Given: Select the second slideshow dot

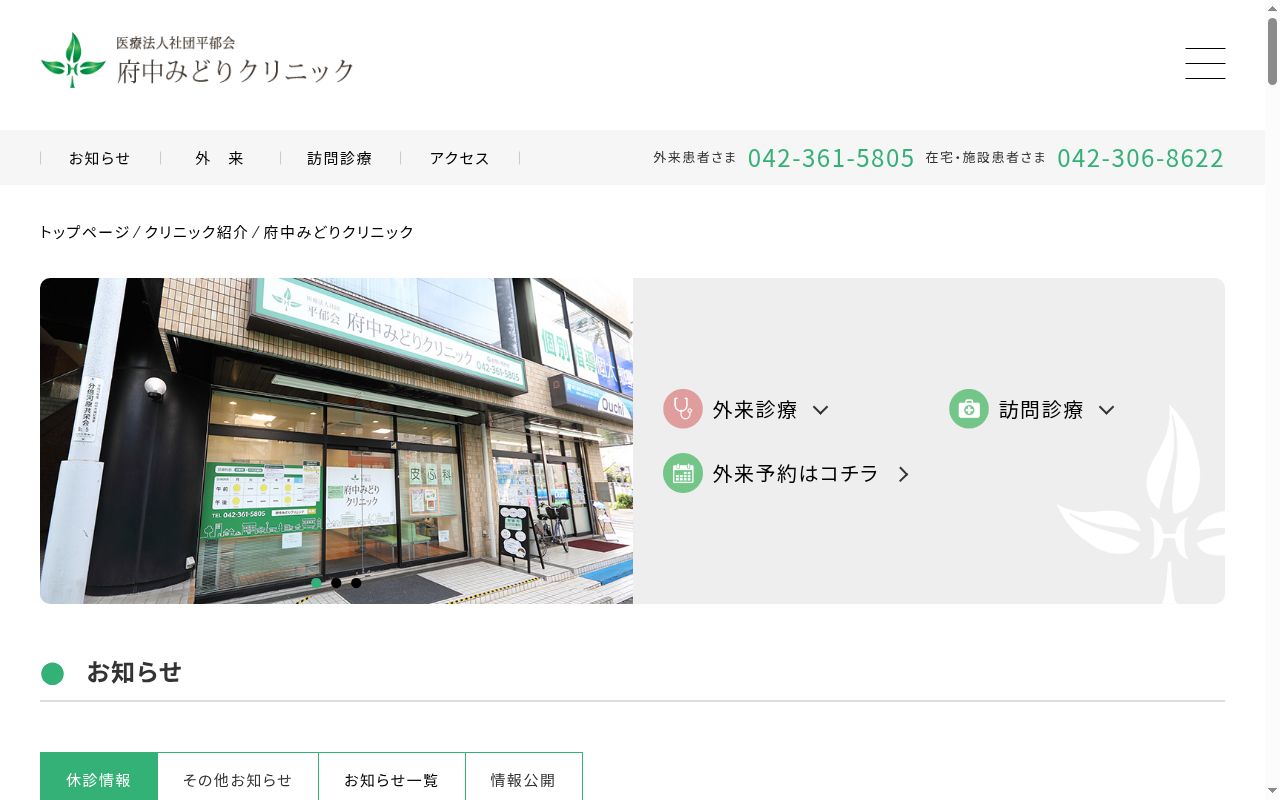Looking at the screenshot, I should click(x=336, y=583).
